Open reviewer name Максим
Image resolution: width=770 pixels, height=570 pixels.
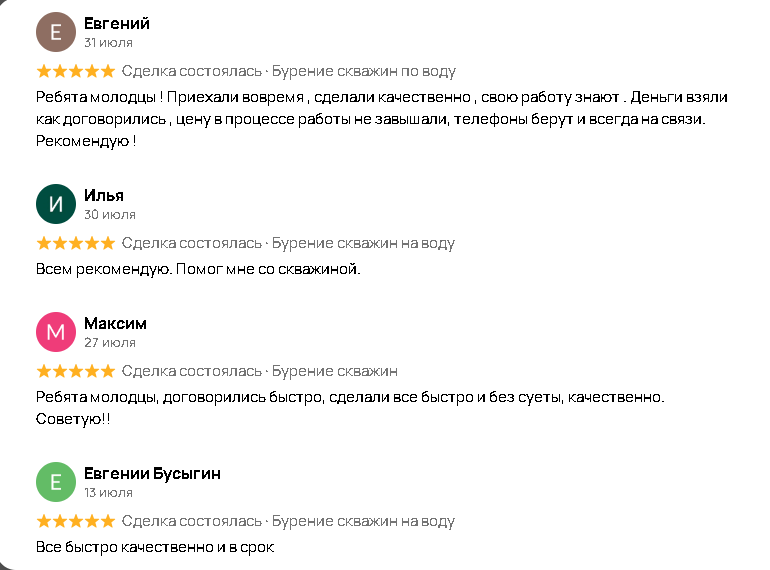[x=115, y=323]
